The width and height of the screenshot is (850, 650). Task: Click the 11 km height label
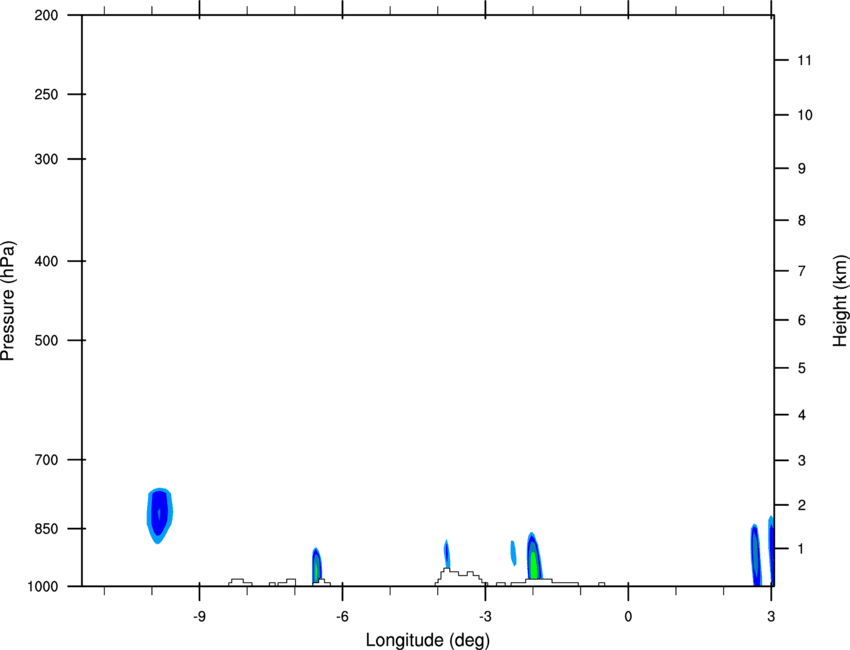click(804, 60)
